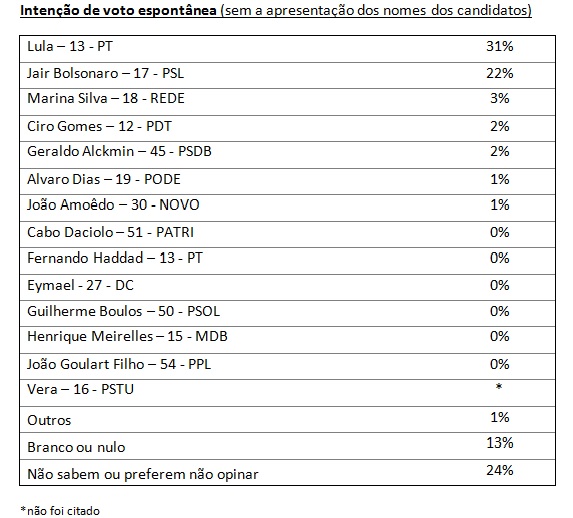573x518 pixels.
Task: Click the asterisk value in Vera's row
Action: point(499,386)
